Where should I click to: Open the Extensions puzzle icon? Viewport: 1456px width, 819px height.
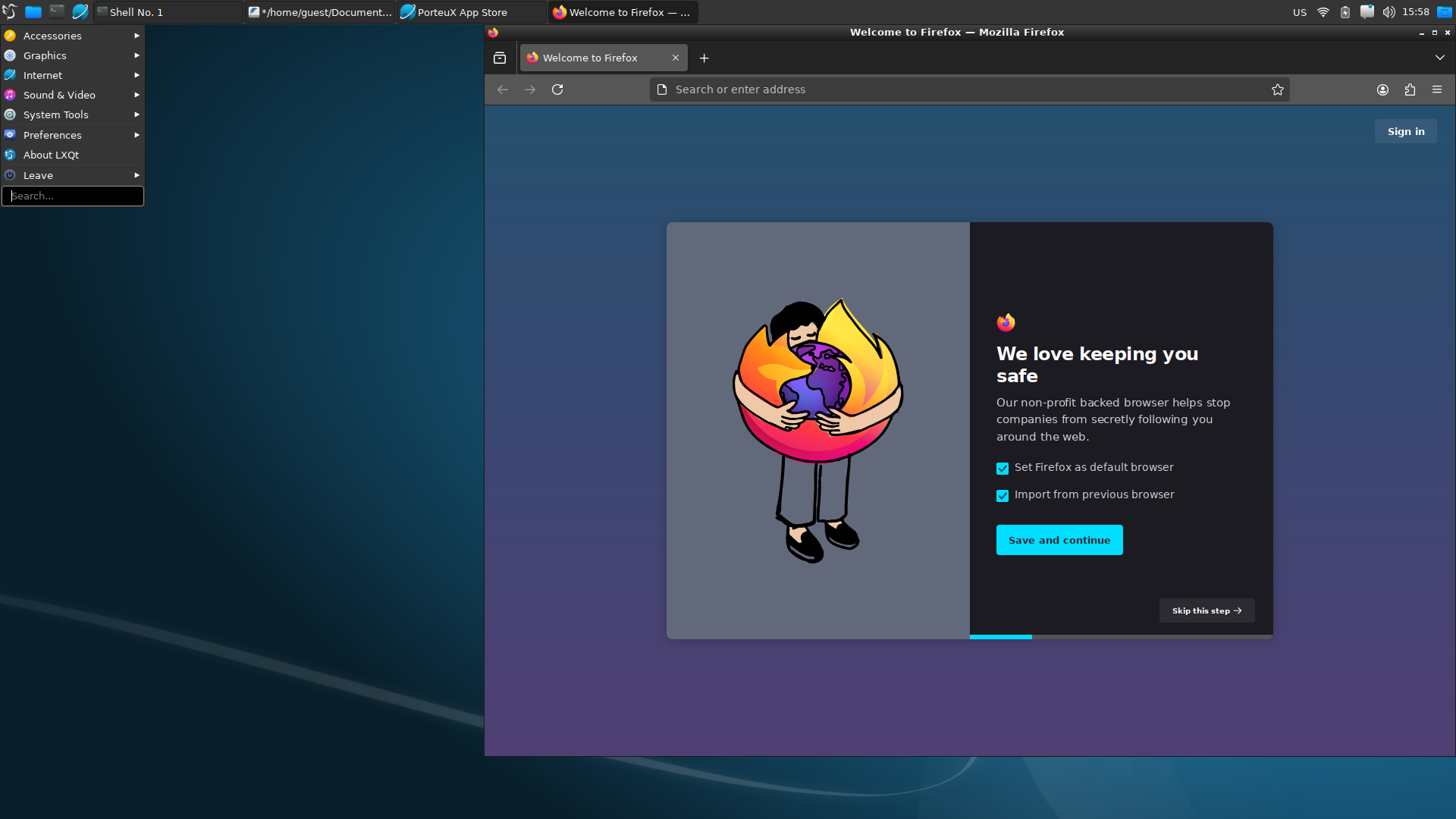click(1410, 89)
